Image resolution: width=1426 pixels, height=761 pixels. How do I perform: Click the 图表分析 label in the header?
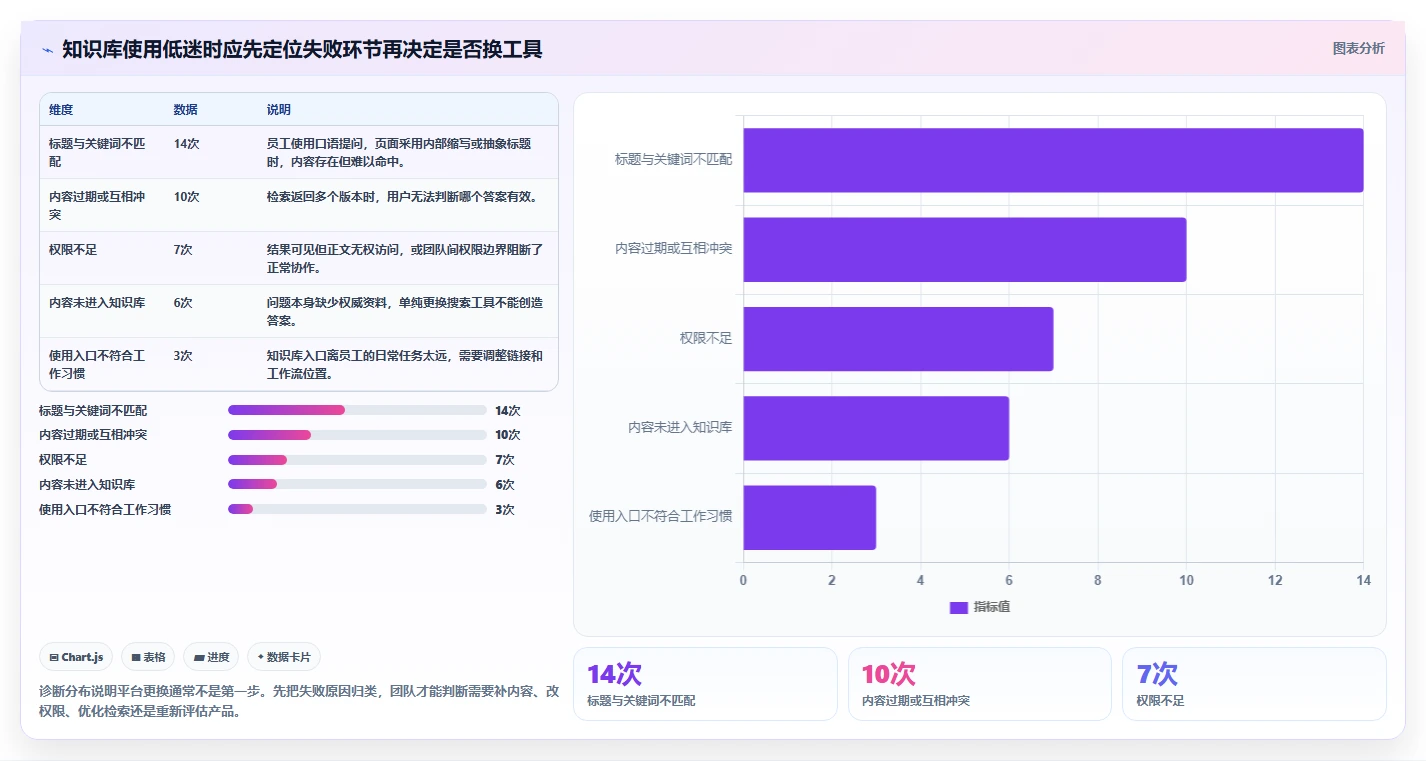click(x=1358, y=48)
